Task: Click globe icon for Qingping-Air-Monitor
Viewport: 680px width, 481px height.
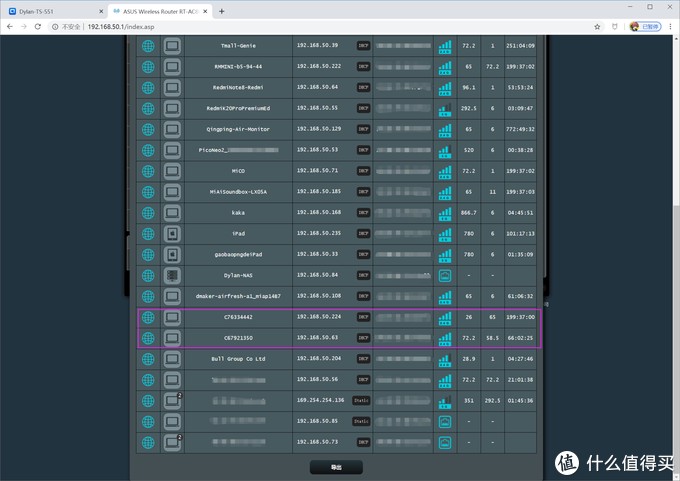Action: click(148, 129)
